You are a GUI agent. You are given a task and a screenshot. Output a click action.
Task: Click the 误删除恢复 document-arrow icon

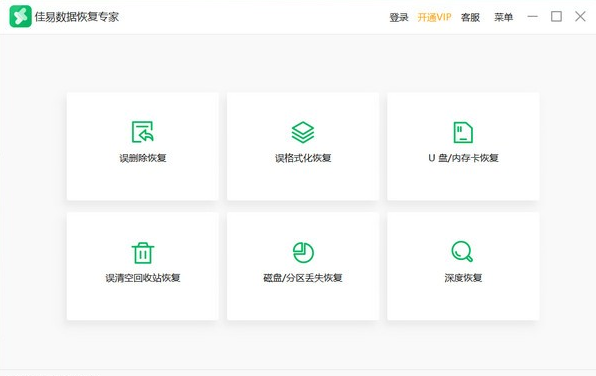143,132
